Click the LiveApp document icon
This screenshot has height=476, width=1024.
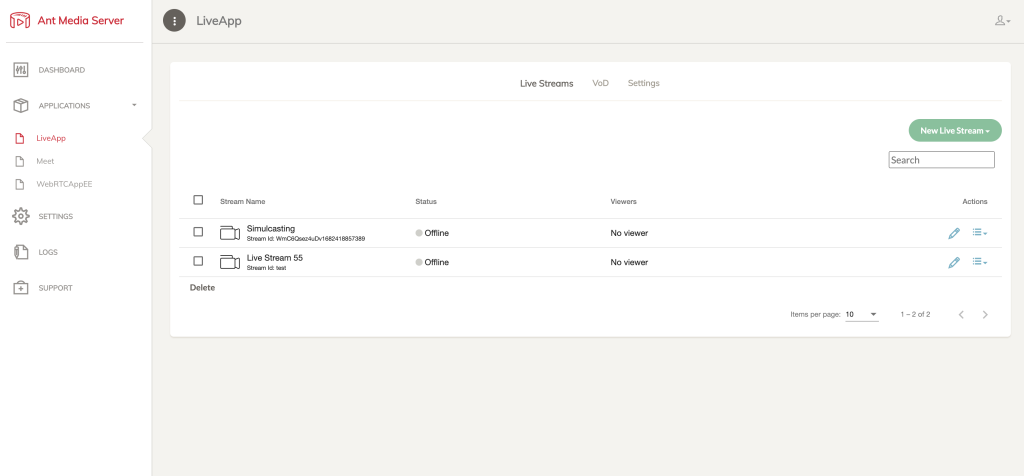[20, 138]
